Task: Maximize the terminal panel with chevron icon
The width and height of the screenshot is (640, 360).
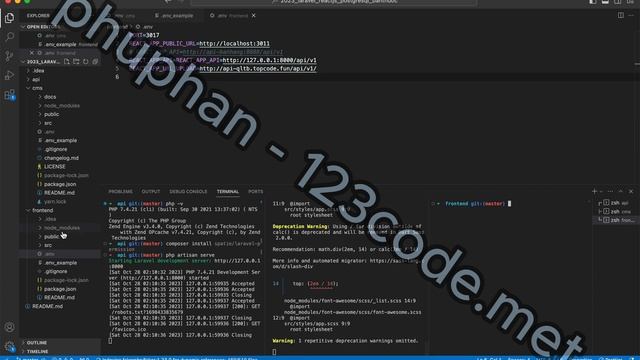Action: [621, 191]
